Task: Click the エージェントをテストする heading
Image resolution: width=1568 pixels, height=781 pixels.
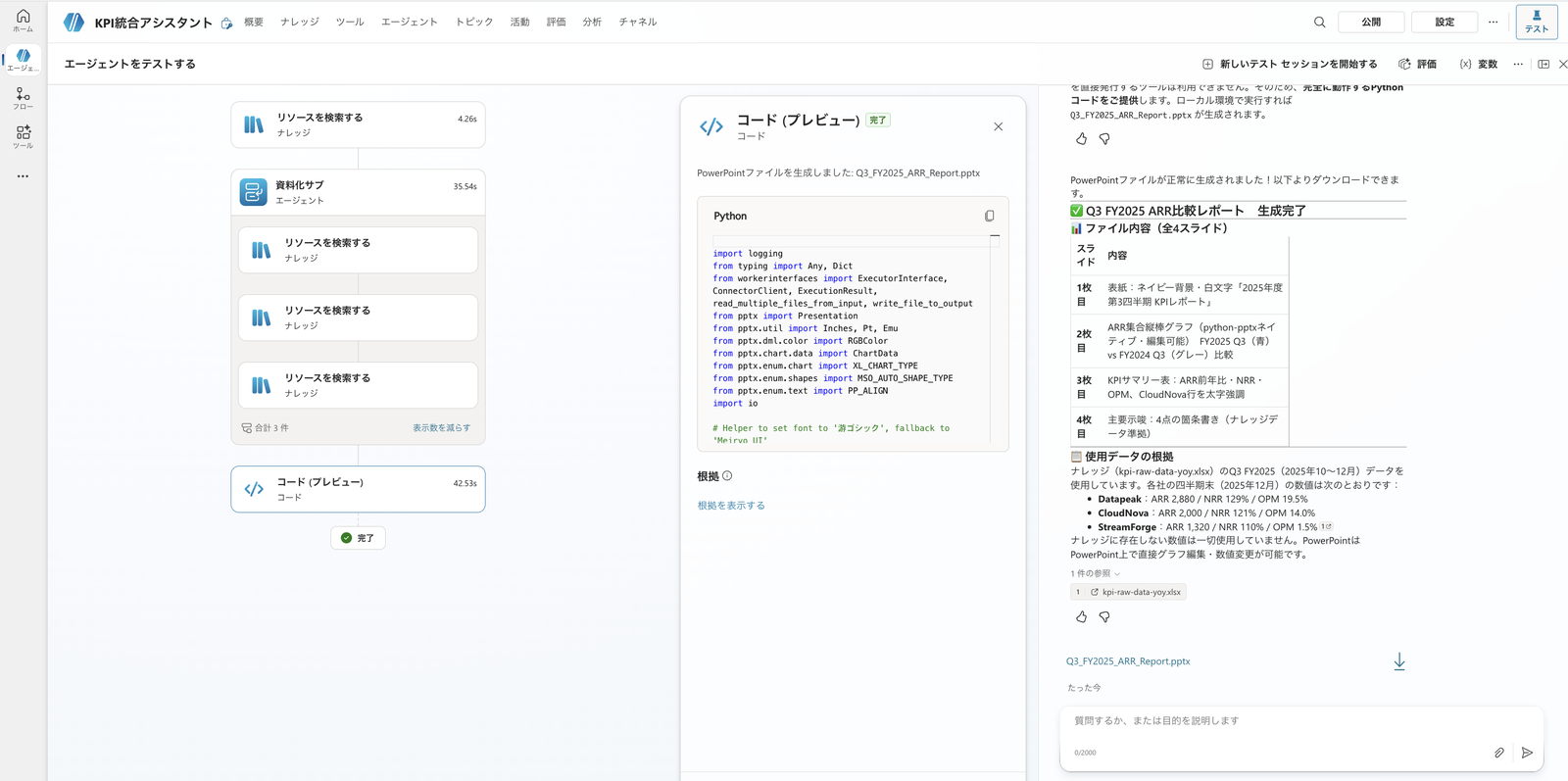Action: (x=130, y=64)
